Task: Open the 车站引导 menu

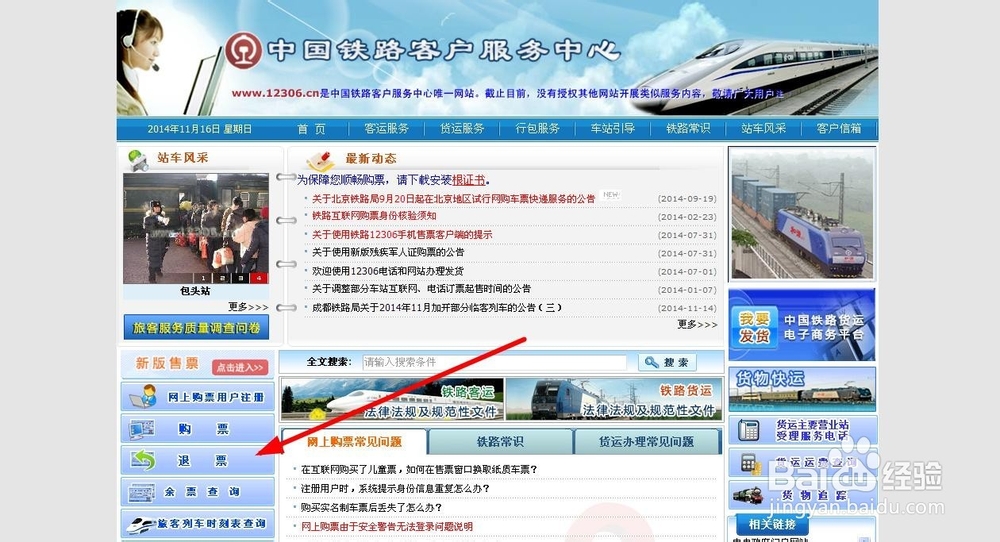Action: click(x=612, y=129)
